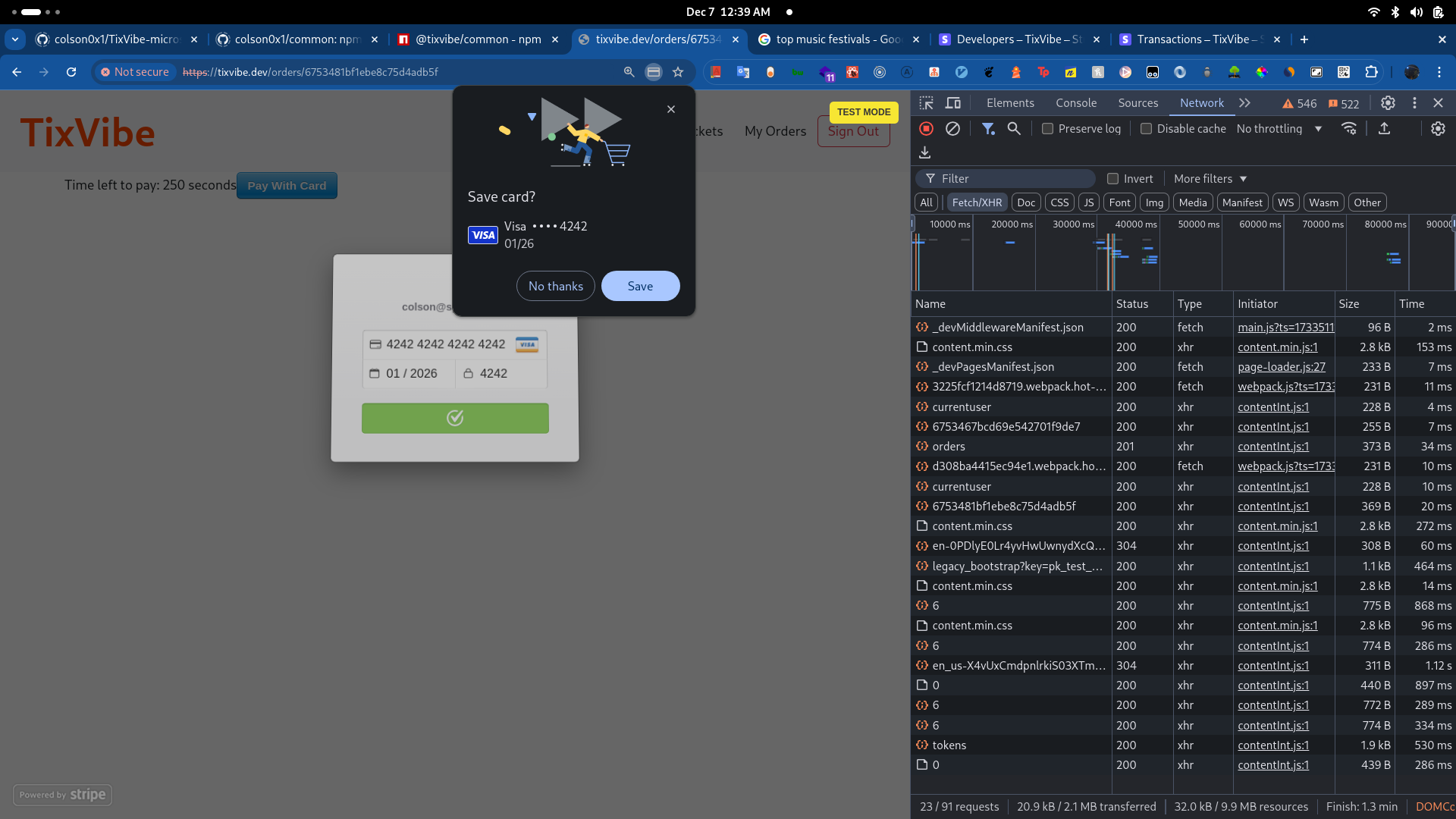This screenshot has height=819, width=1456.
Task: Open Network panel settings gear
Action: 1438,129
